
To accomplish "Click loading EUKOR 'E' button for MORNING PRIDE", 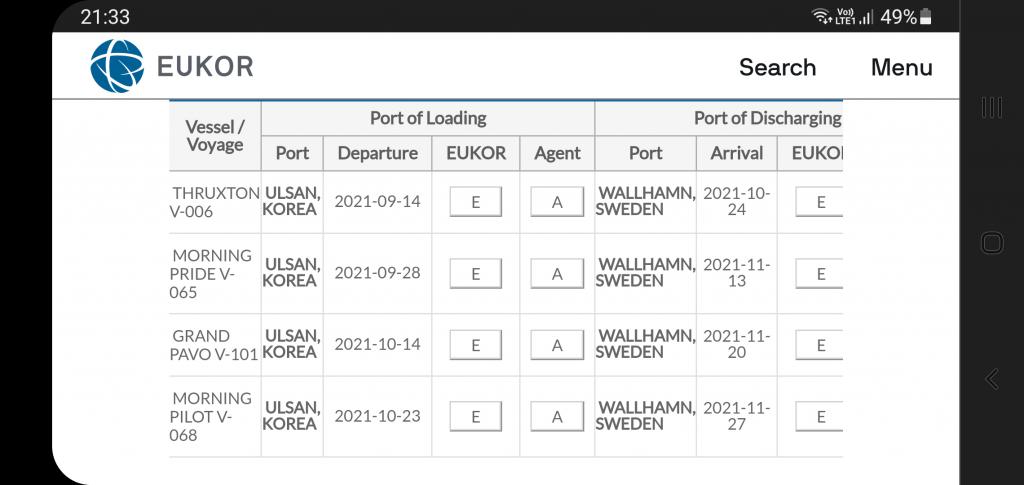I will 475,274.
